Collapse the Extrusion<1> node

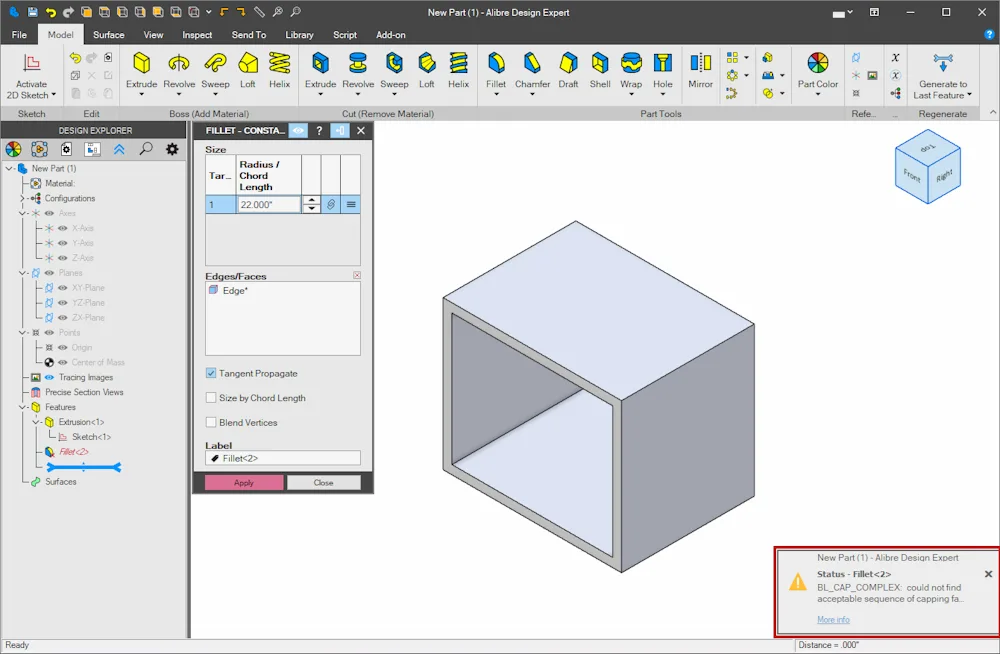pyautogui.click(x=36, y=422)
